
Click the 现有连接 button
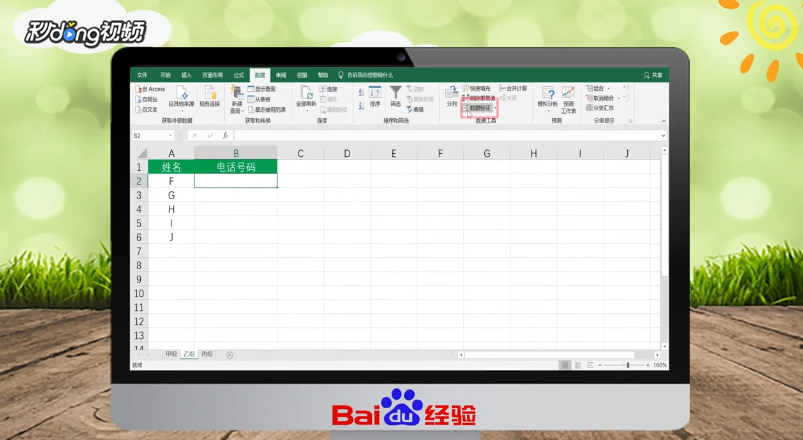pyautogui.click(x=209, y=97)
